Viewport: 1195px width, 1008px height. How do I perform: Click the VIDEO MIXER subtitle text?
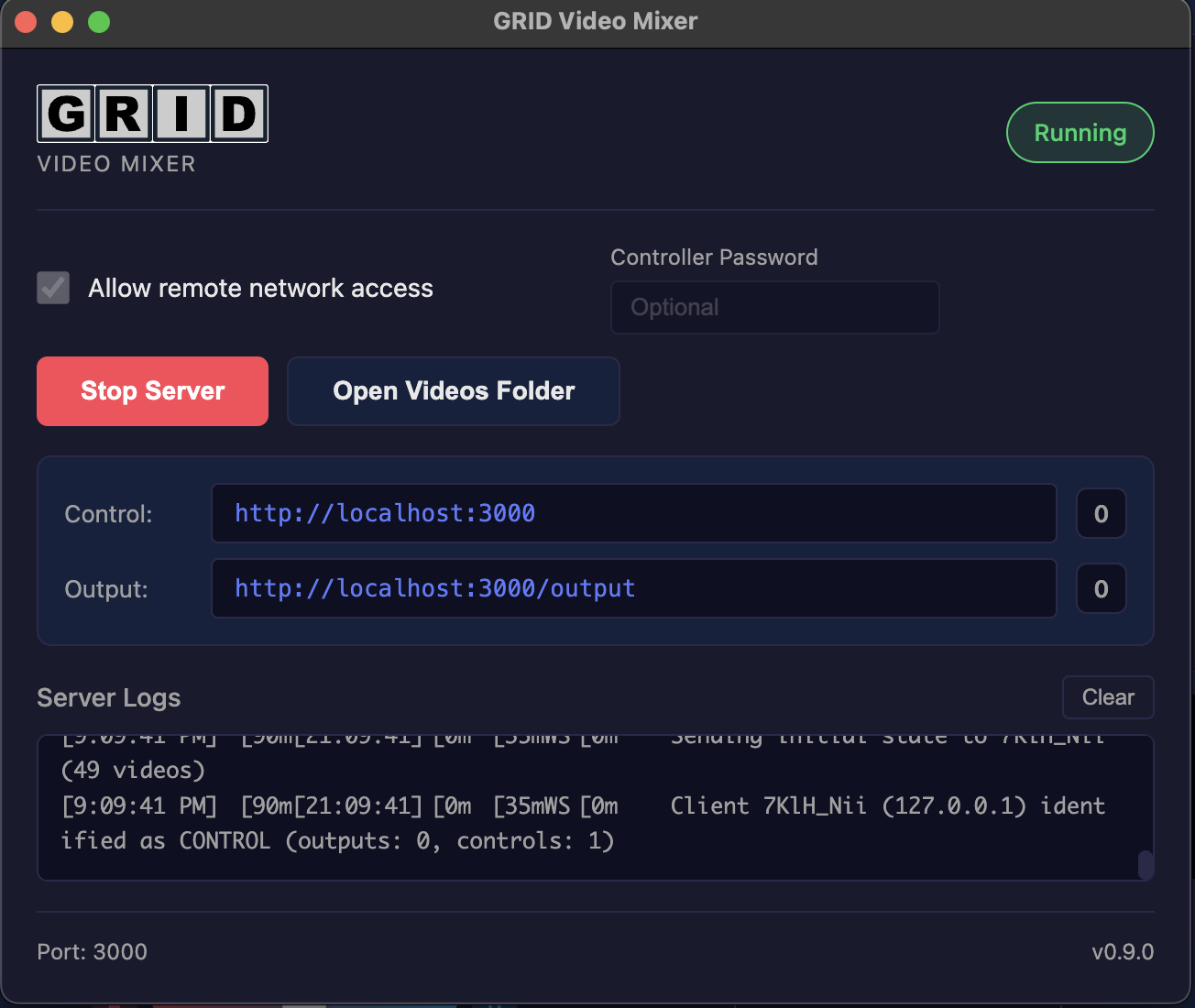(115, 164)
